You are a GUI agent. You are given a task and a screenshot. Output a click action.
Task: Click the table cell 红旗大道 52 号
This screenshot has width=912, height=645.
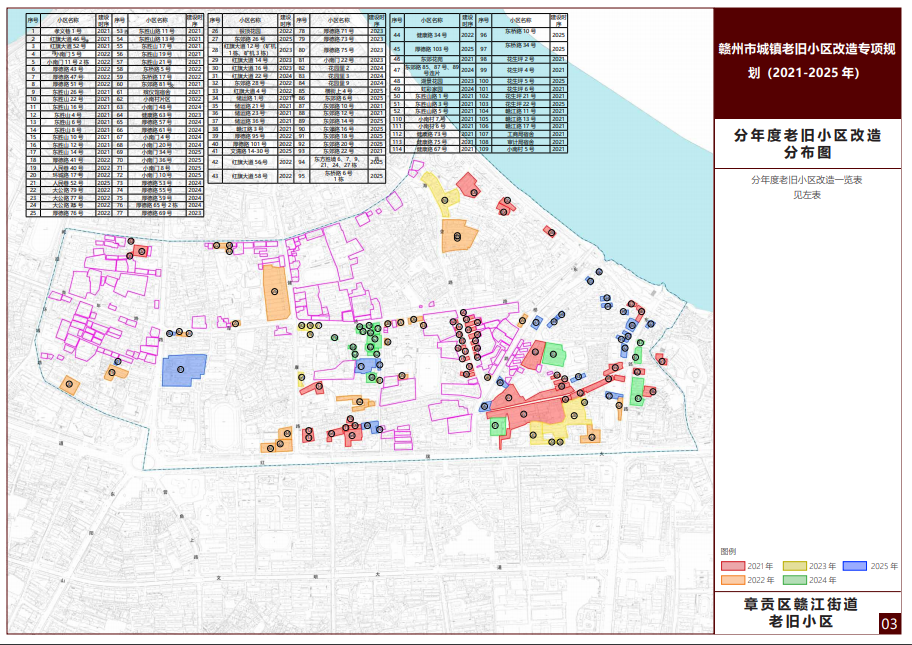[68, 46]
